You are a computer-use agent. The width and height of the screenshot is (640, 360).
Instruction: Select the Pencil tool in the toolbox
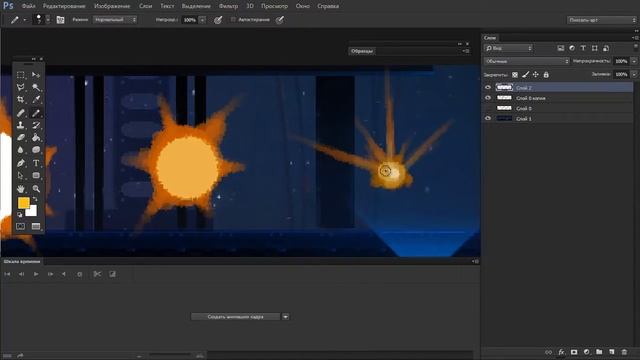click(x=36, y=113)
